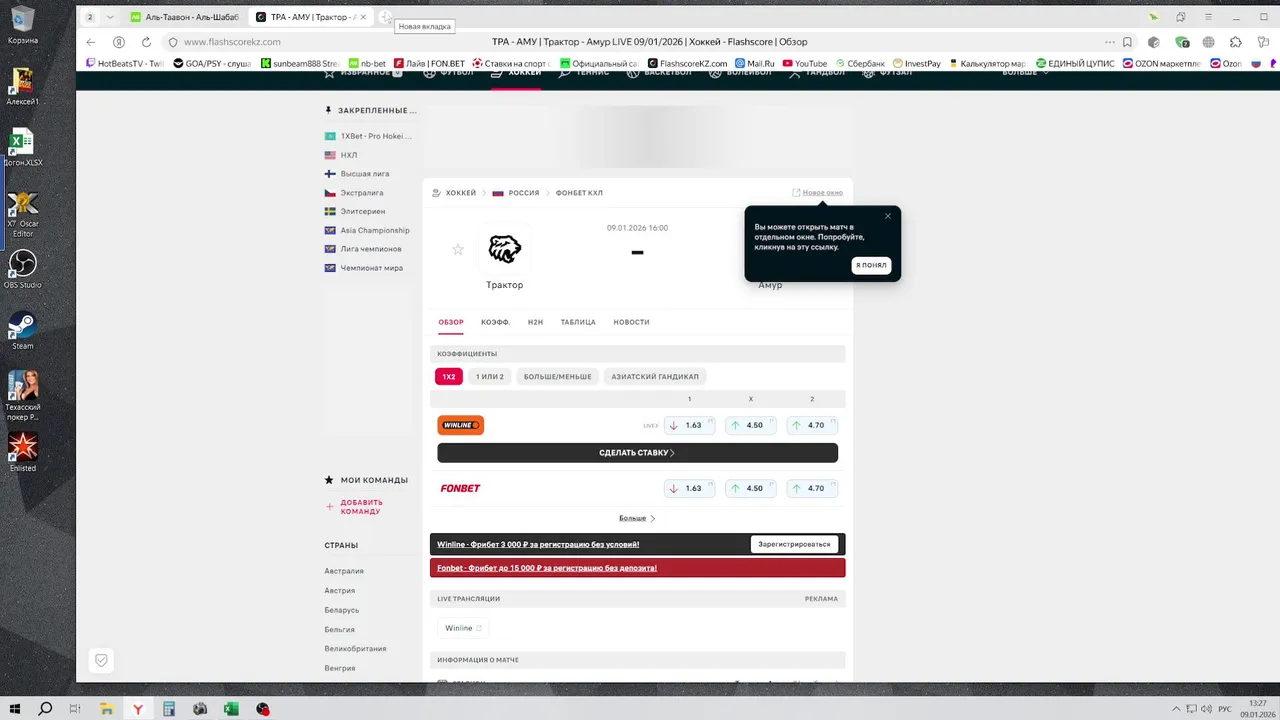Click Зарегистрироваться in Winline banner
This screenshot has height=720, width=1280.
click(x=794, y=544)
